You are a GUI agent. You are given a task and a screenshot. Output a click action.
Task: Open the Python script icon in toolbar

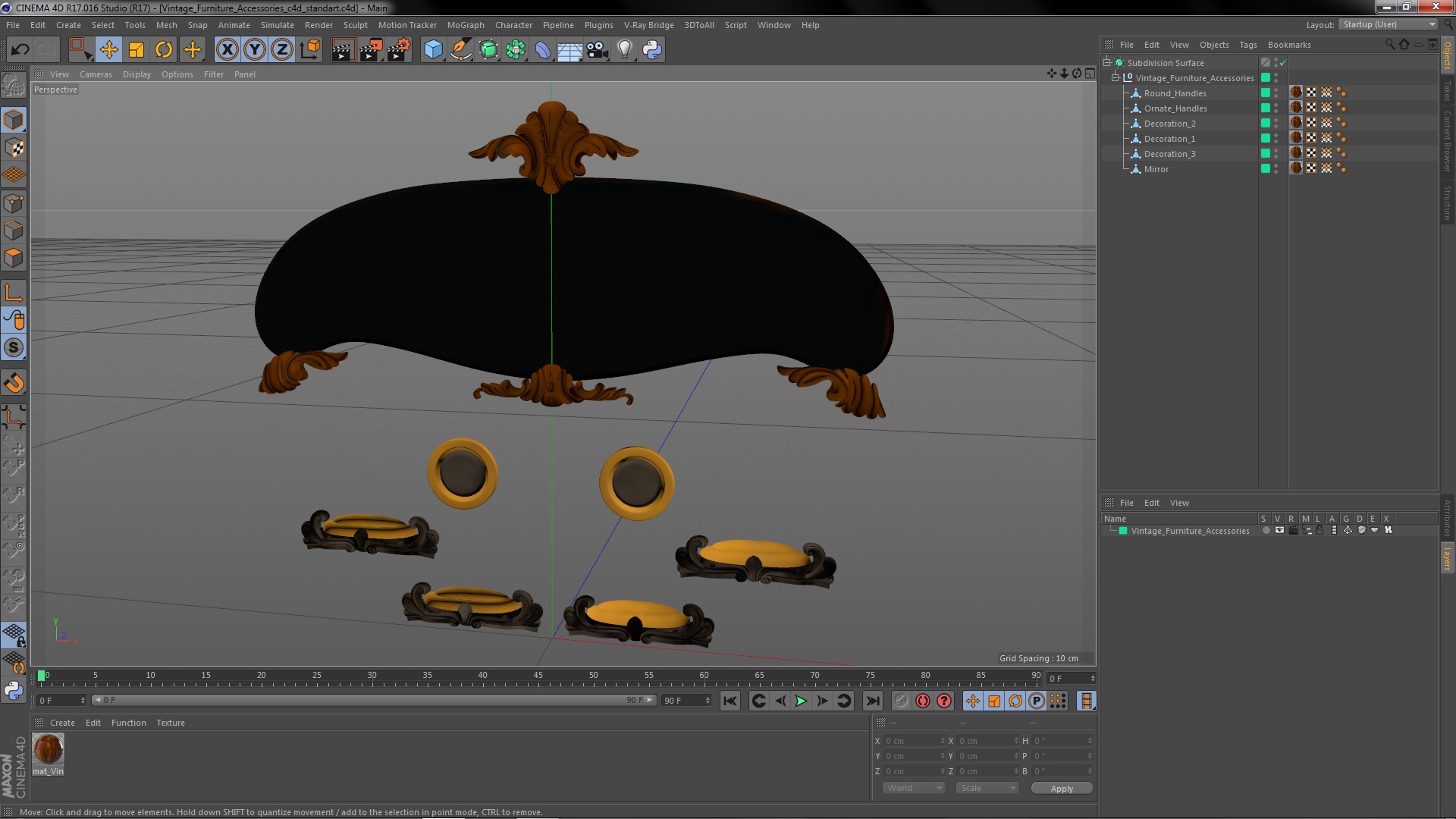click(652, 50)
